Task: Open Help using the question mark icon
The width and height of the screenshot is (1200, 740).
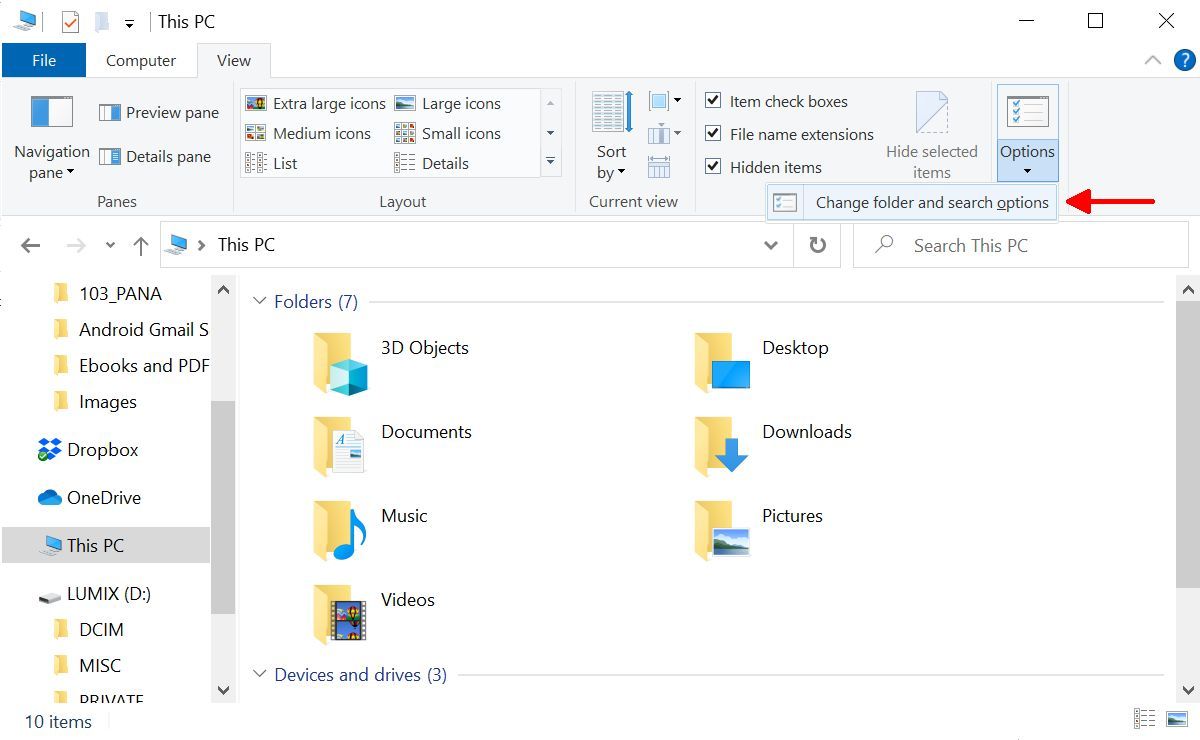Action: 1188,60
